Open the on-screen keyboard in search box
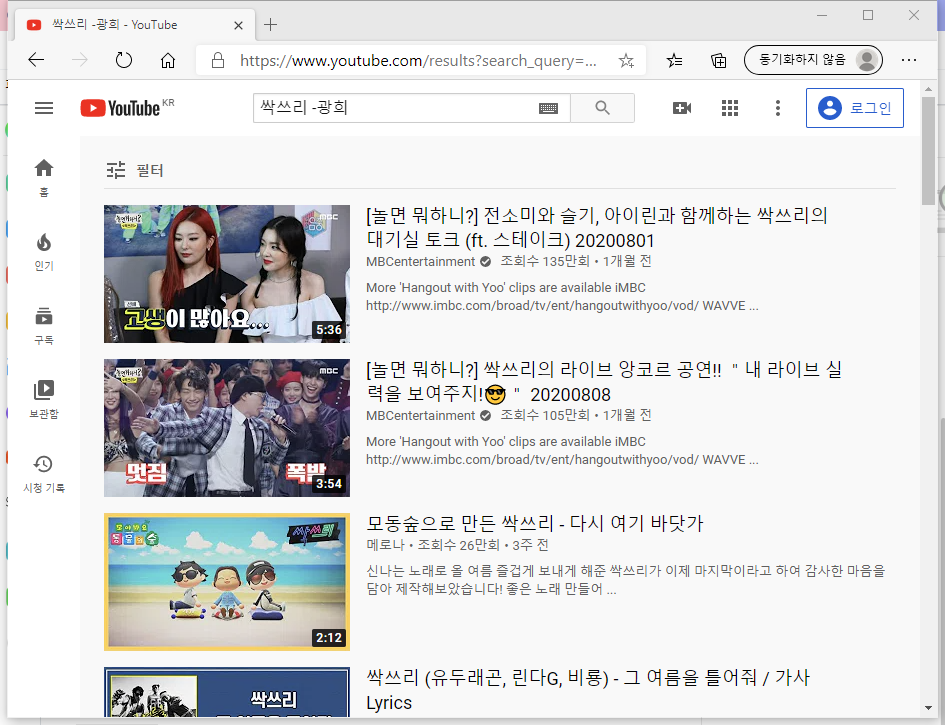 click(548, 108)
